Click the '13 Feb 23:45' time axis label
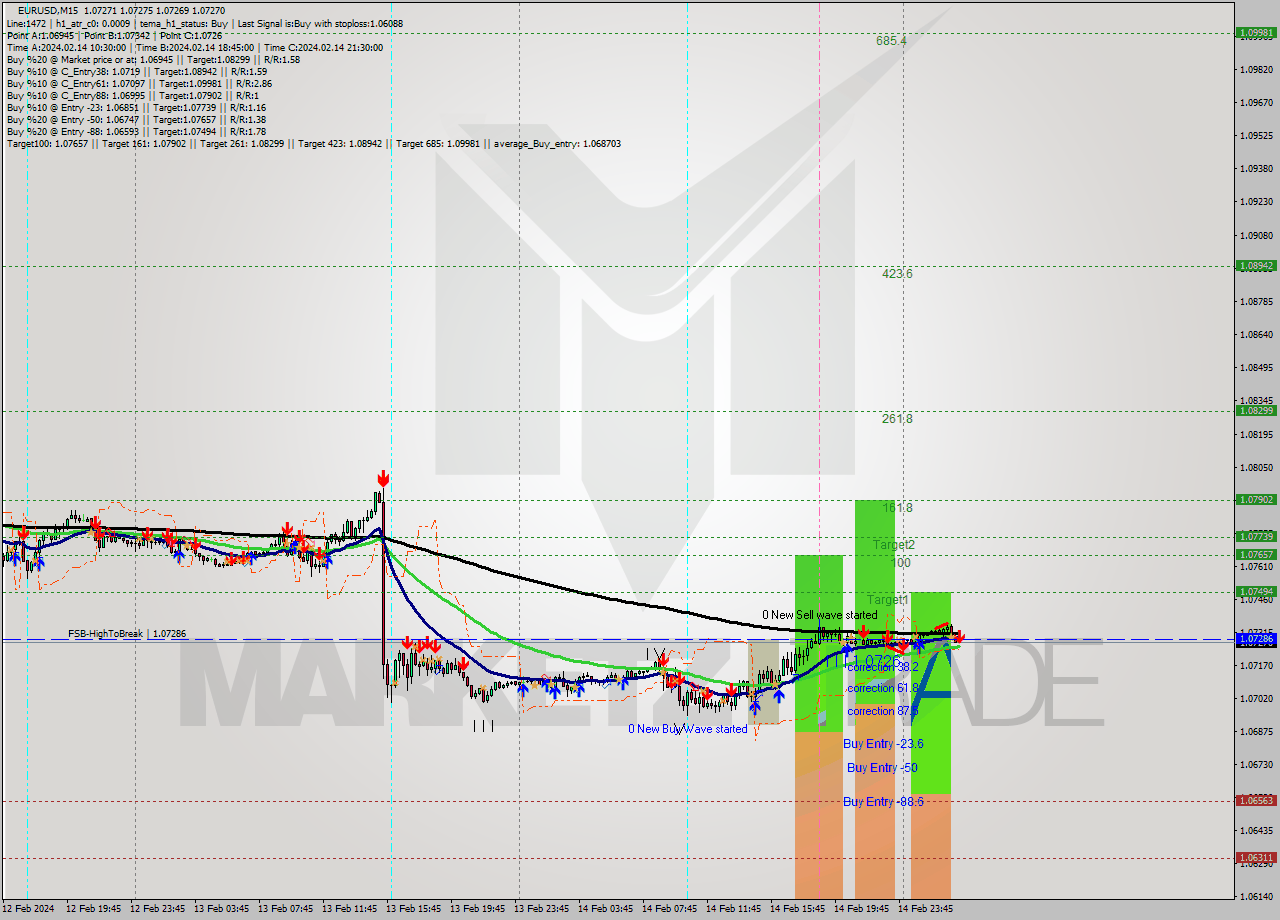Screen dimensions: 1280x920 [541, 909]
